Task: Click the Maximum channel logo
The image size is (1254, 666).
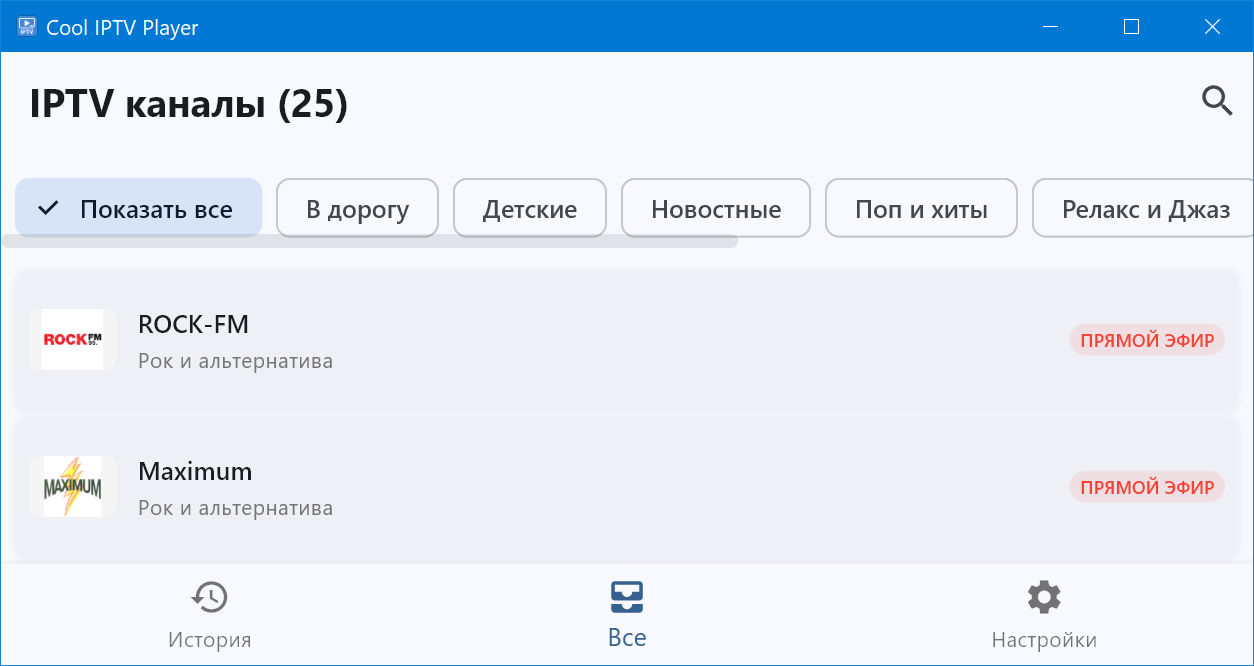Action: [x=72, y=486]
